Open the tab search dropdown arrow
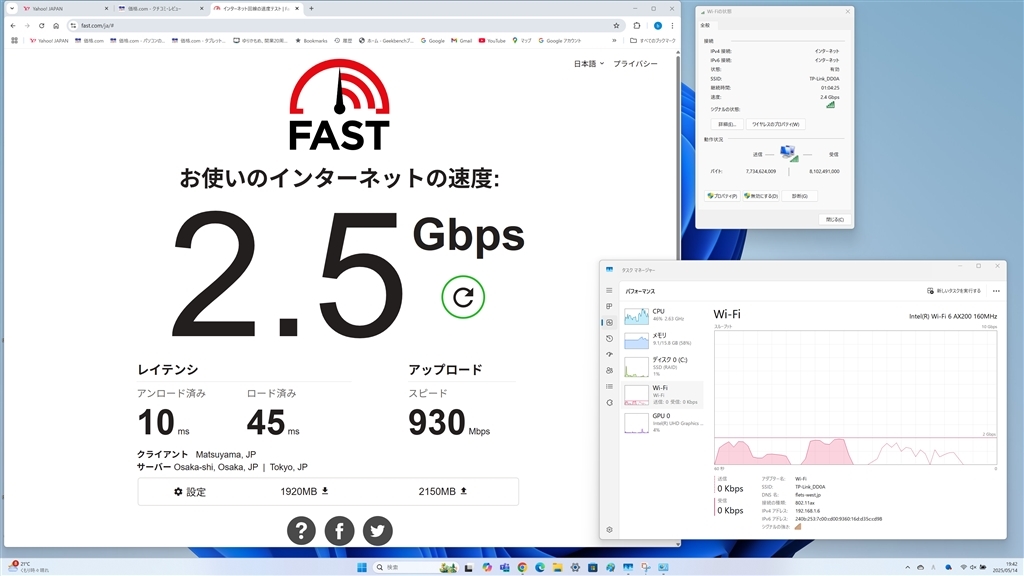This screenshot has width=1024, height=576. pos(12,8)
